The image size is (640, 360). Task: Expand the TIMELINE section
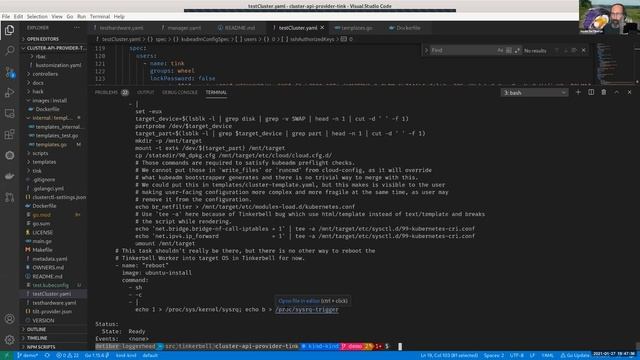coord(54,338)
